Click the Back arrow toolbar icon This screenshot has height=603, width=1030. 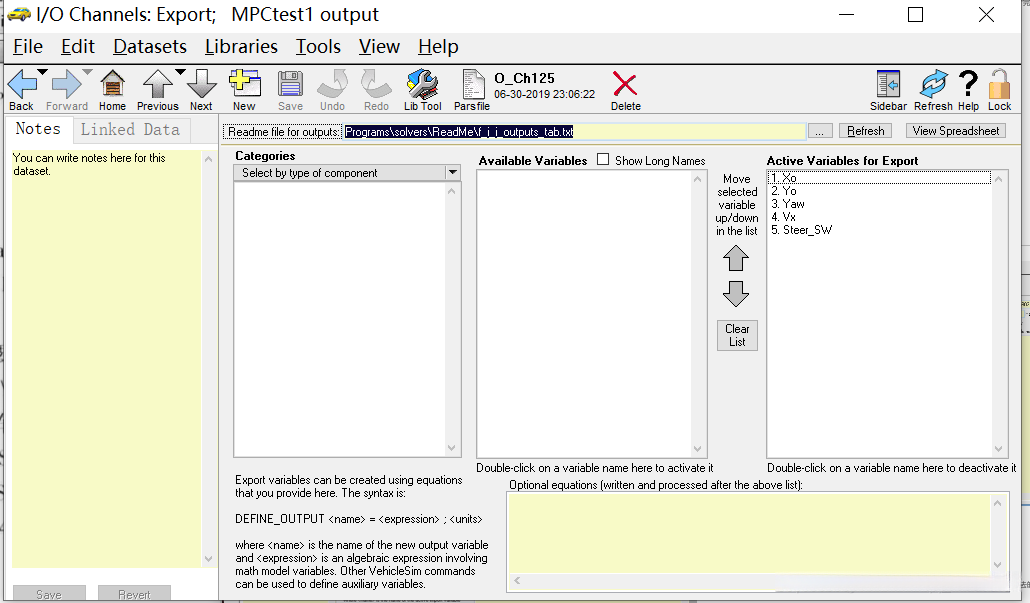22,85
